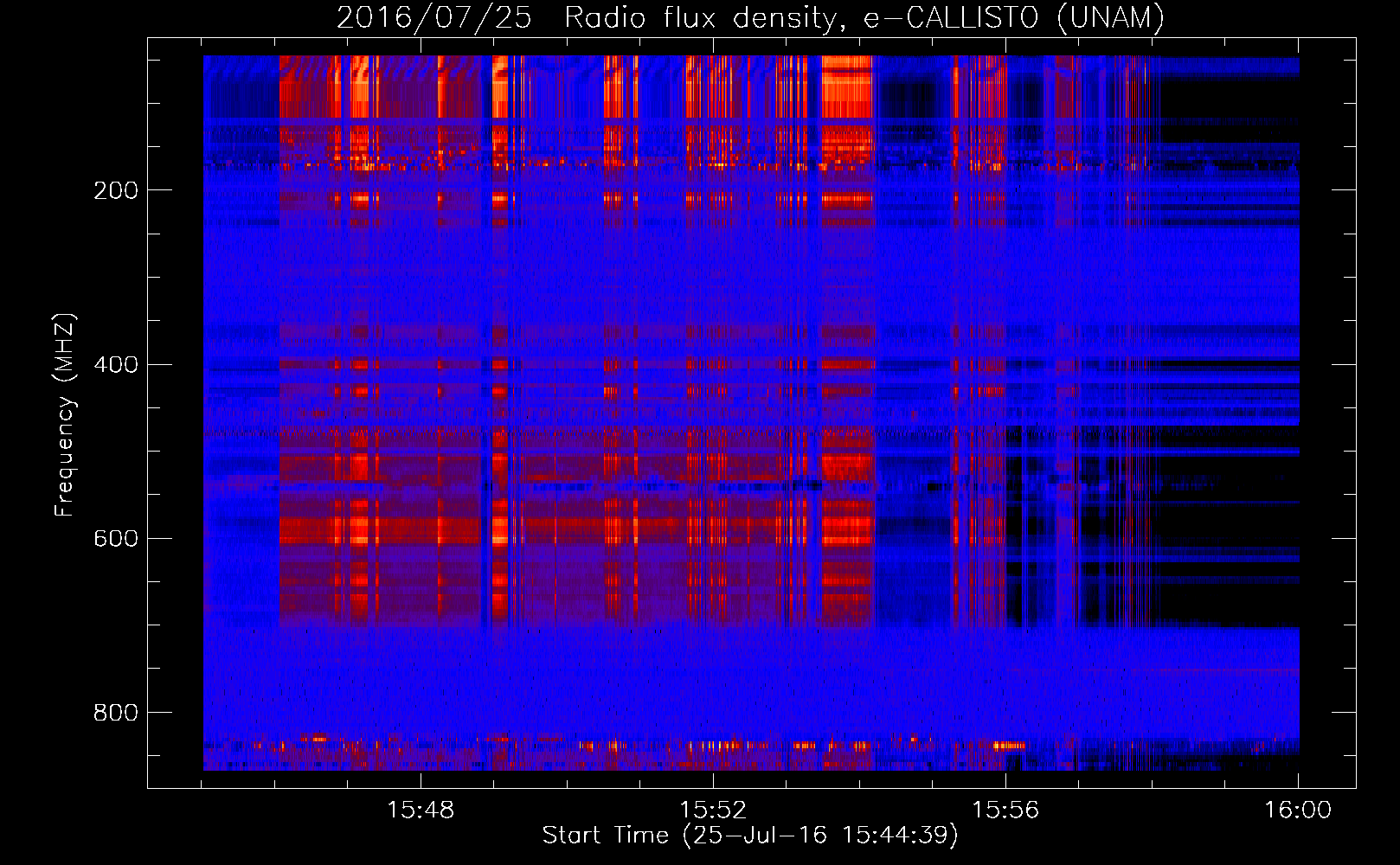Click the 200 frequency tick label
1400x865 pixels.
pyautogui.click(x=116, y=190)
